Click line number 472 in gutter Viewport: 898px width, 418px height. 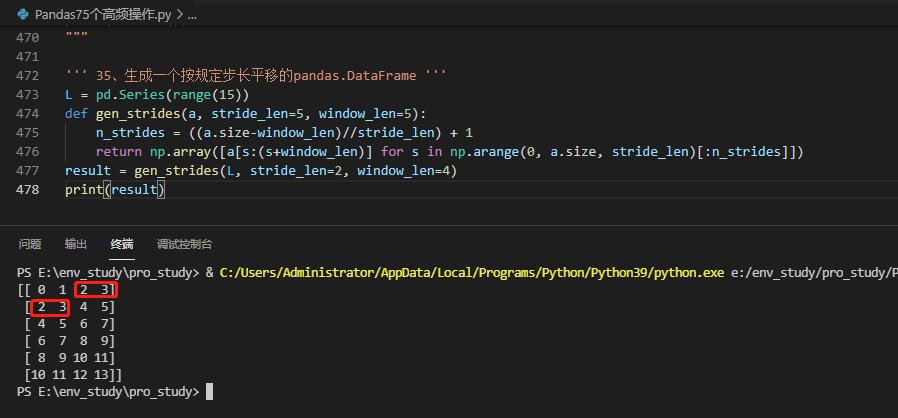[29, 76]
